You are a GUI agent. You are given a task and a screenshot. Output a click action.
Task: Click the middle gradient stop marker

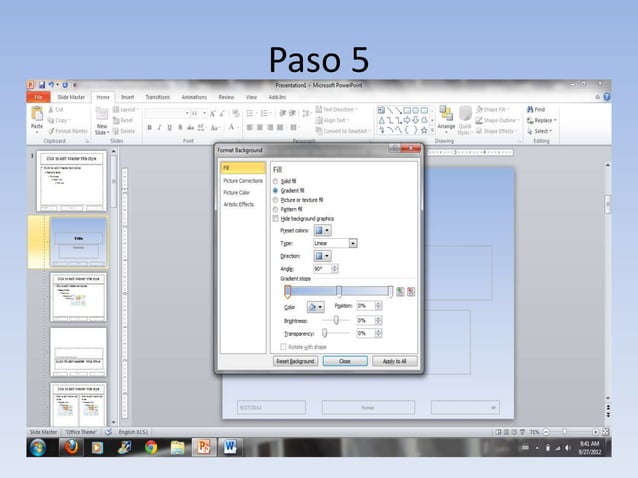point(339,292)
